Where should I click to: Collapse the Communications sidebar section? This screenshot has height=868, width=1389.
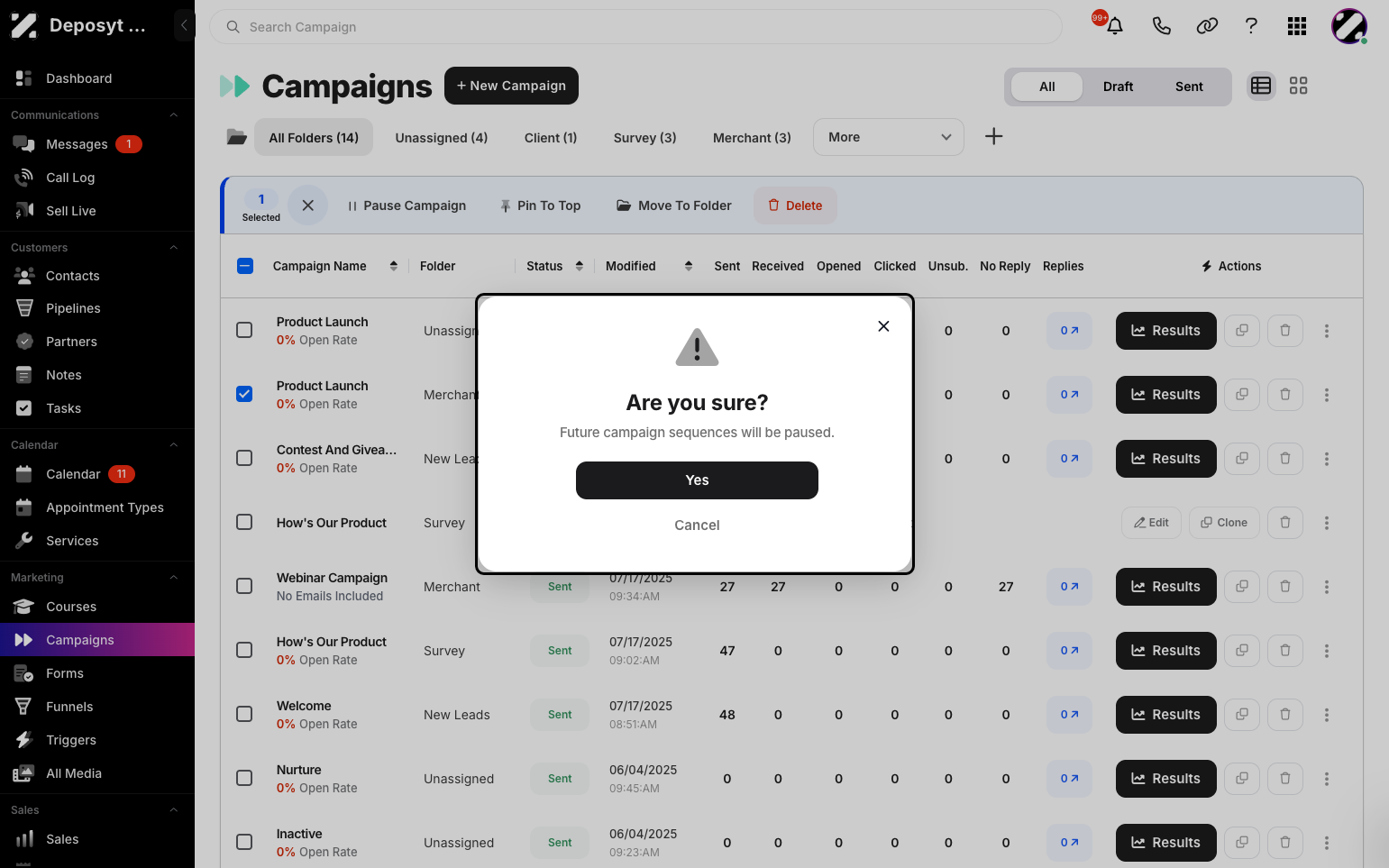(174, 115)
